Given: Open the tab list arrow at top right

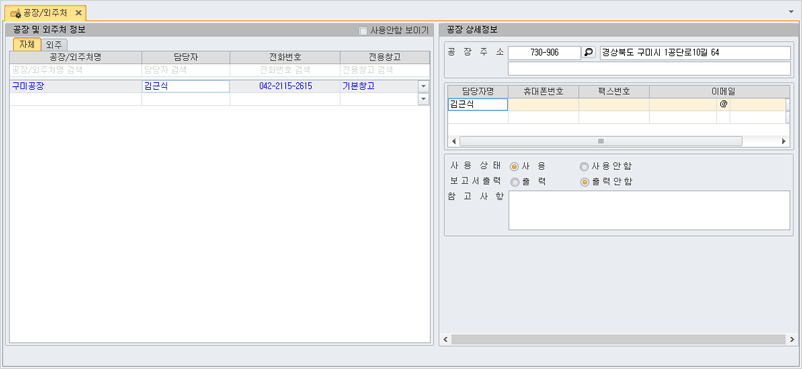Looking at the screenshot, I should click(x=791, y=11).
